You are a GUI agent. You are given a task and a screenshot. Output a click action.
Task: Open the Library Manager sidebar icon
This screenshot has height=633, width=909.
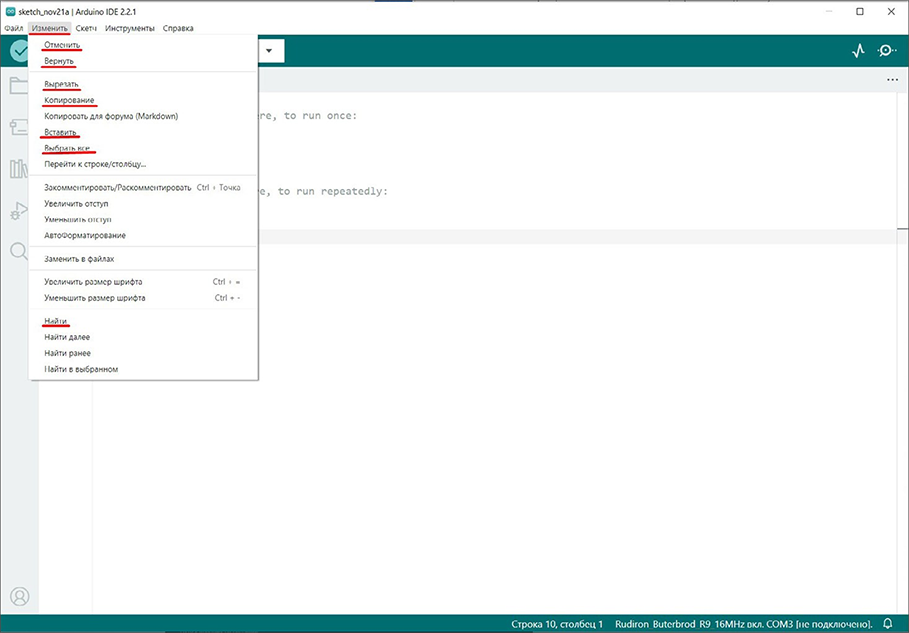(19, 169)
